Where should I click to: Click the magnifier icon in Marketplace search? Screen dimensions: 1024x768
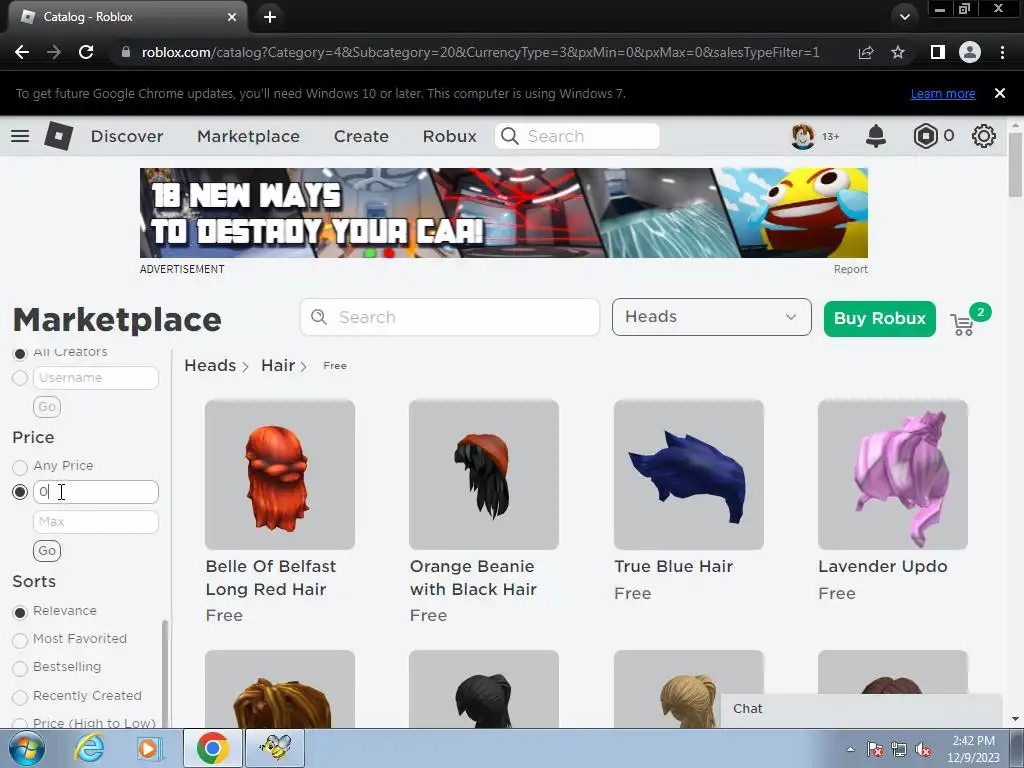pos(319,317)
